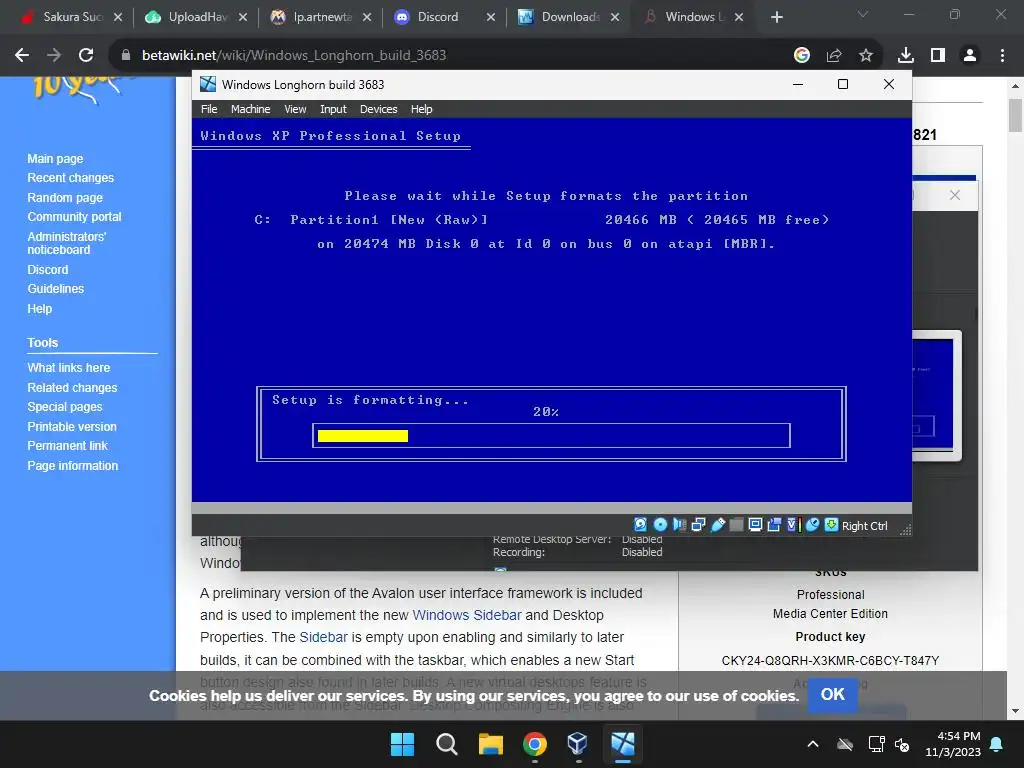Screen dimensions: 1024x768
Task: Open the Windows Start button
Action: 402,744
